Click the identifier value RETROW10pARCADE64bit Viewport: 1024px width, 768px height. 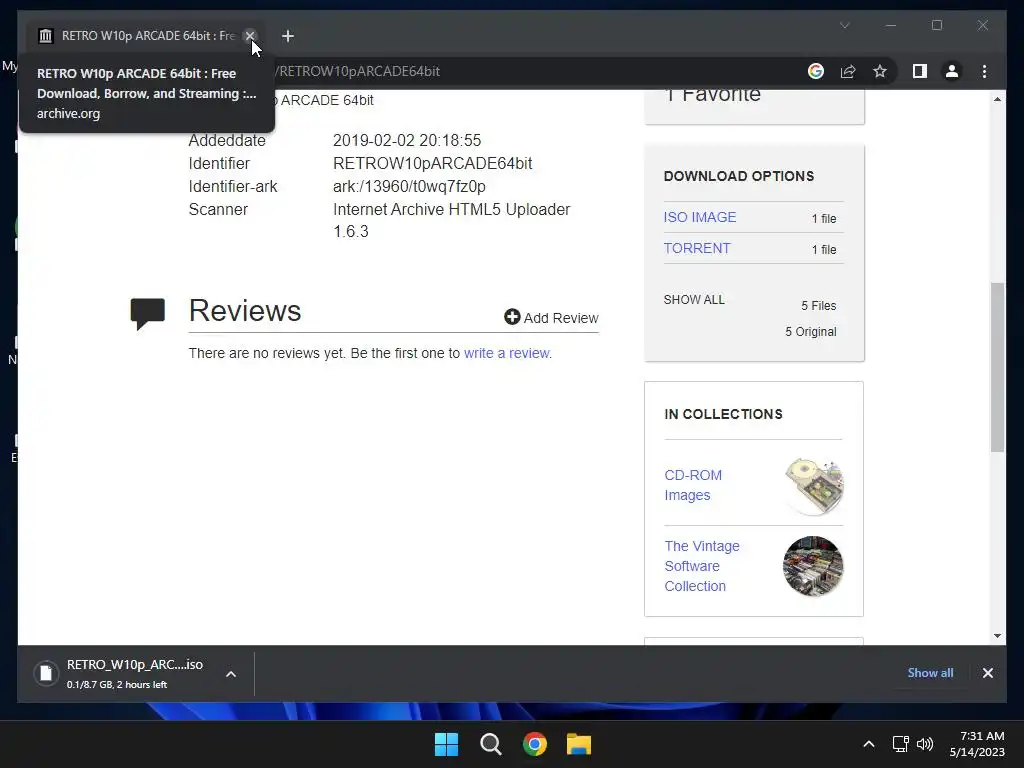tap(432, 163)
